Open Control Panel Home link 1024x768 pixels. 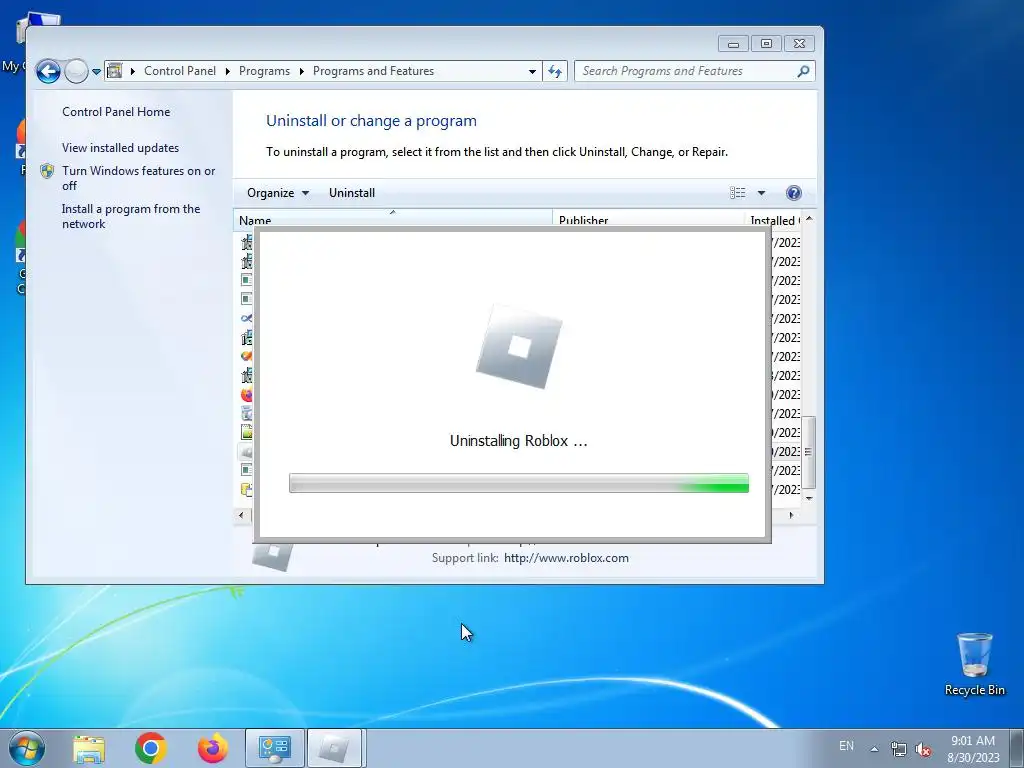(x=116, y=112)
